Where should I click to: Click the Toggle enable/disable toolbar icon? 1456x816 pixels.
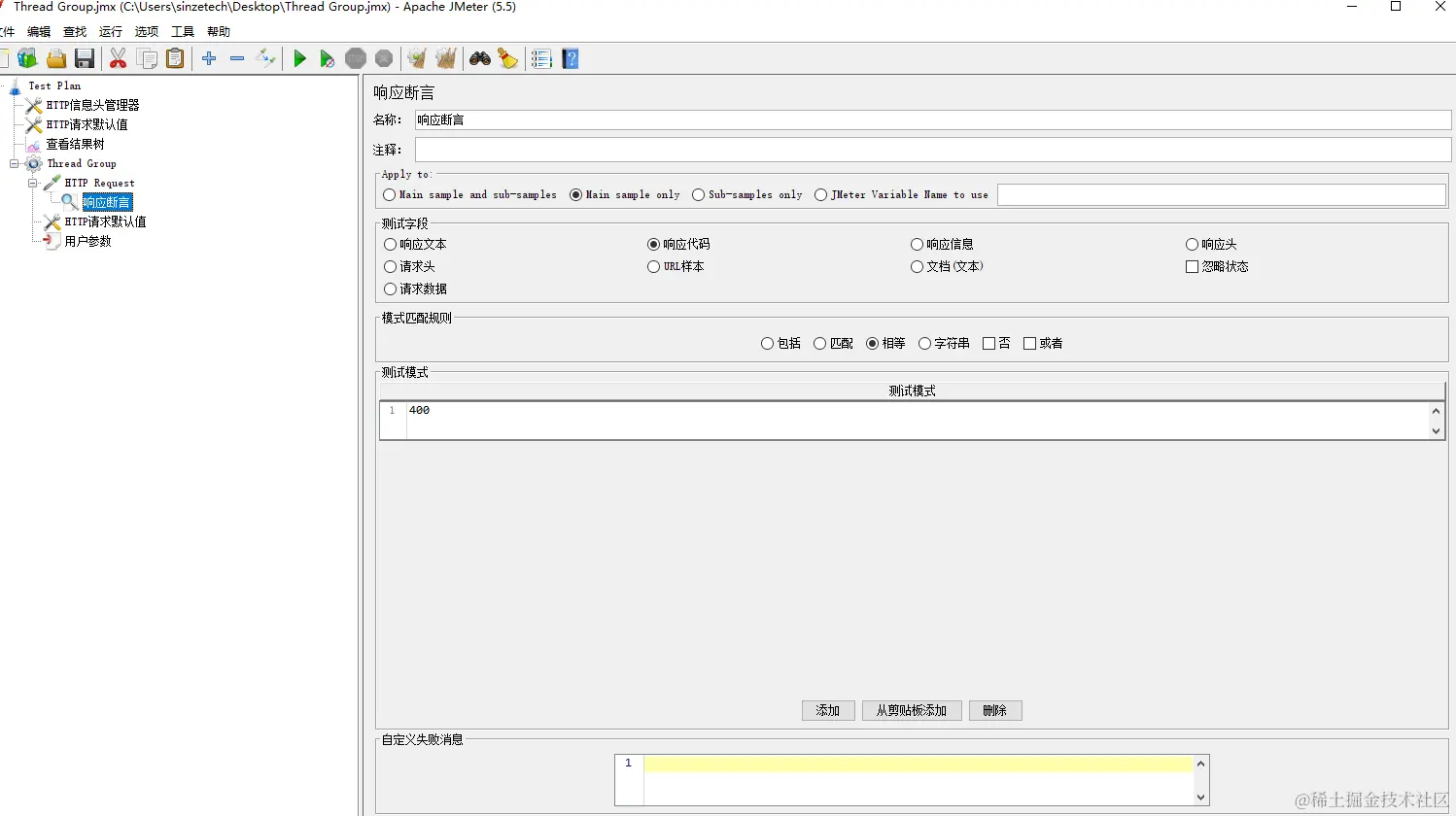point(265,59)
